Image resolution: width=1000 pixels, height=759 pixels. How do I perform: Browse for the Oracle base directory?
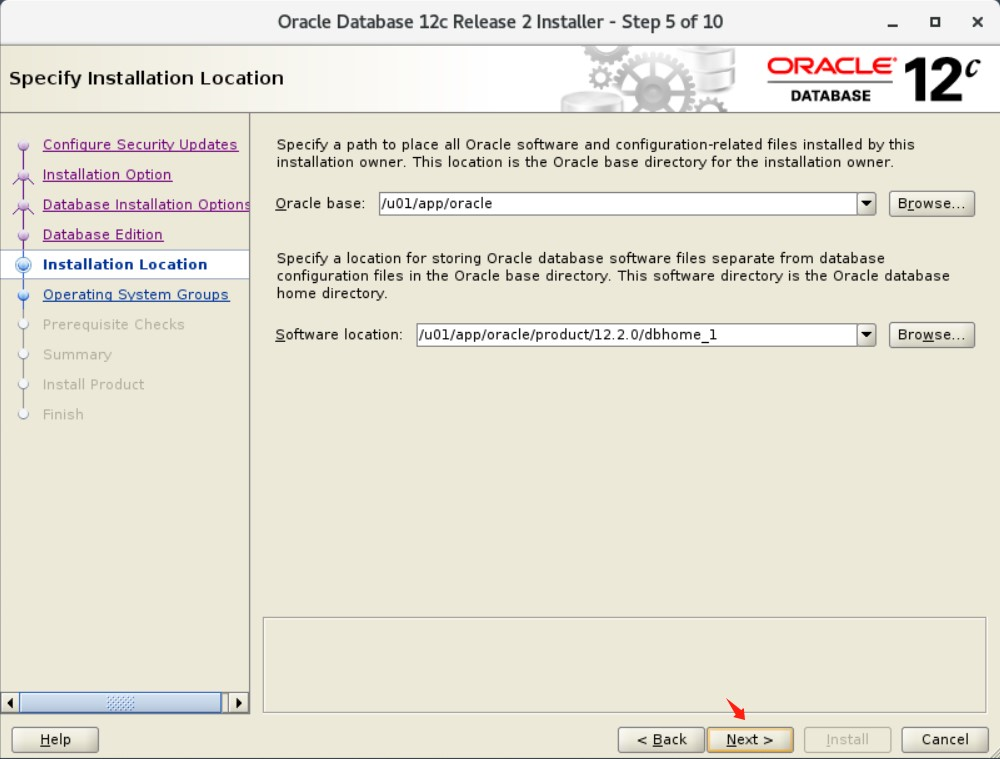click(931, 203)
